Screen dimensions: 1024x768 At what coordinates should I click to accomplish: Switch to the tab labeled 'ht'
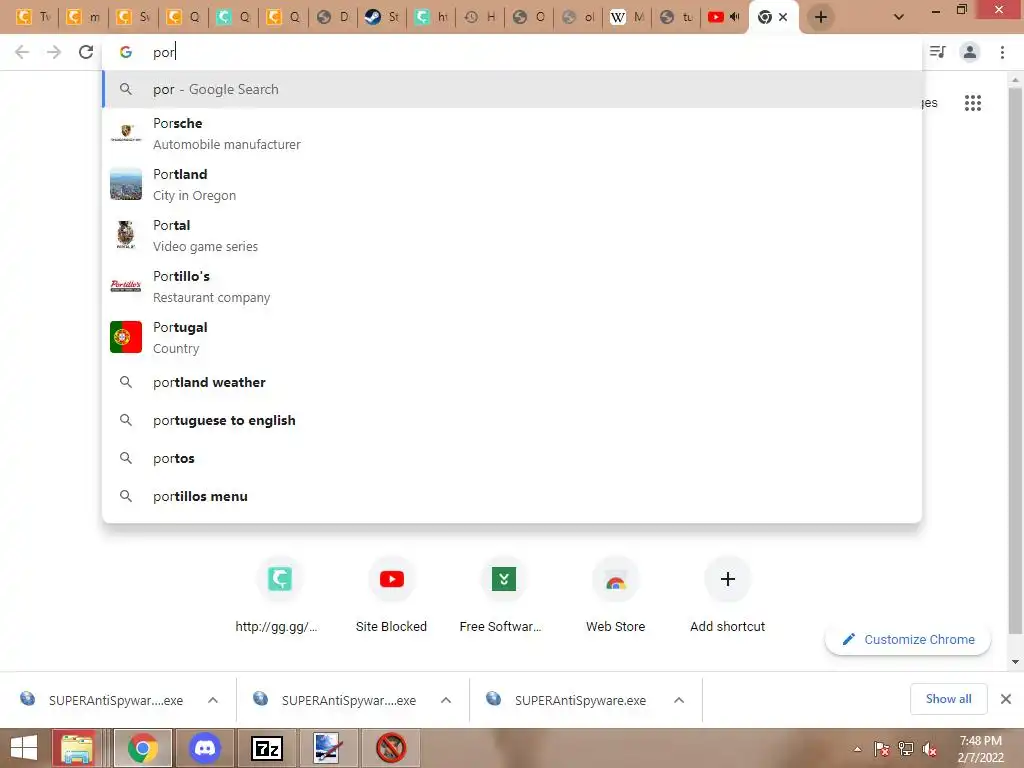[431, 17]
